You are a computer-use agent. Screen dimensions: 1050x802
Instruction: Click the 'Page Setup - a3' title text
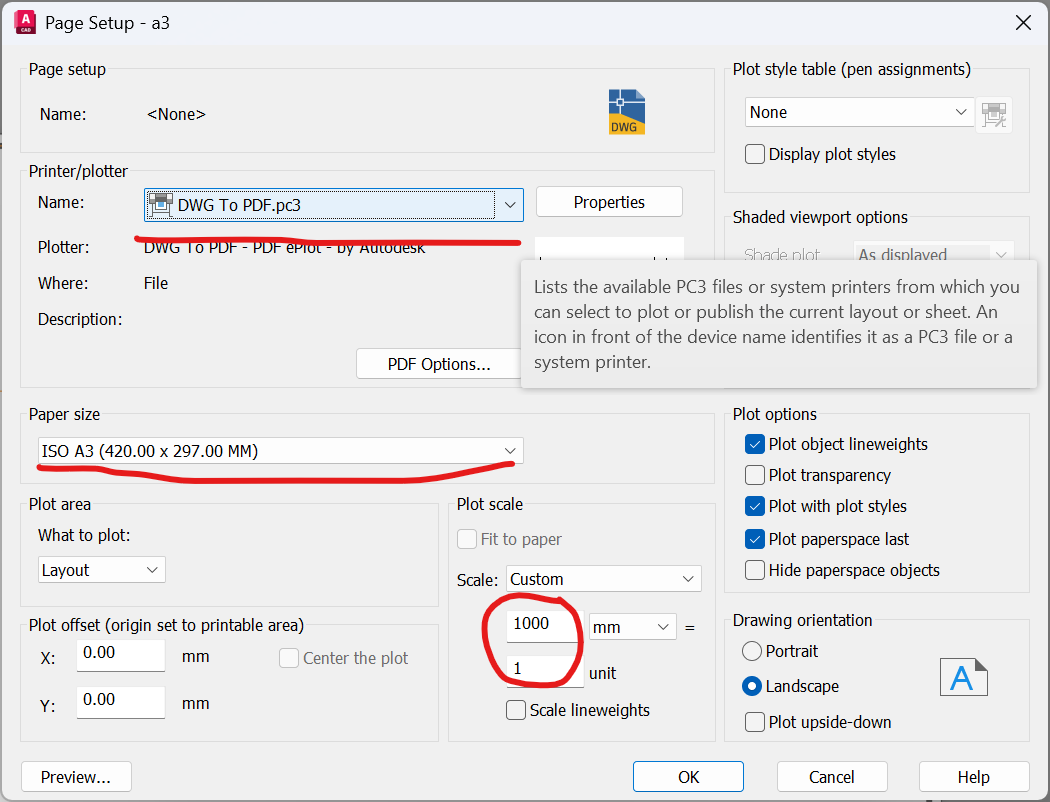point(107,23)
